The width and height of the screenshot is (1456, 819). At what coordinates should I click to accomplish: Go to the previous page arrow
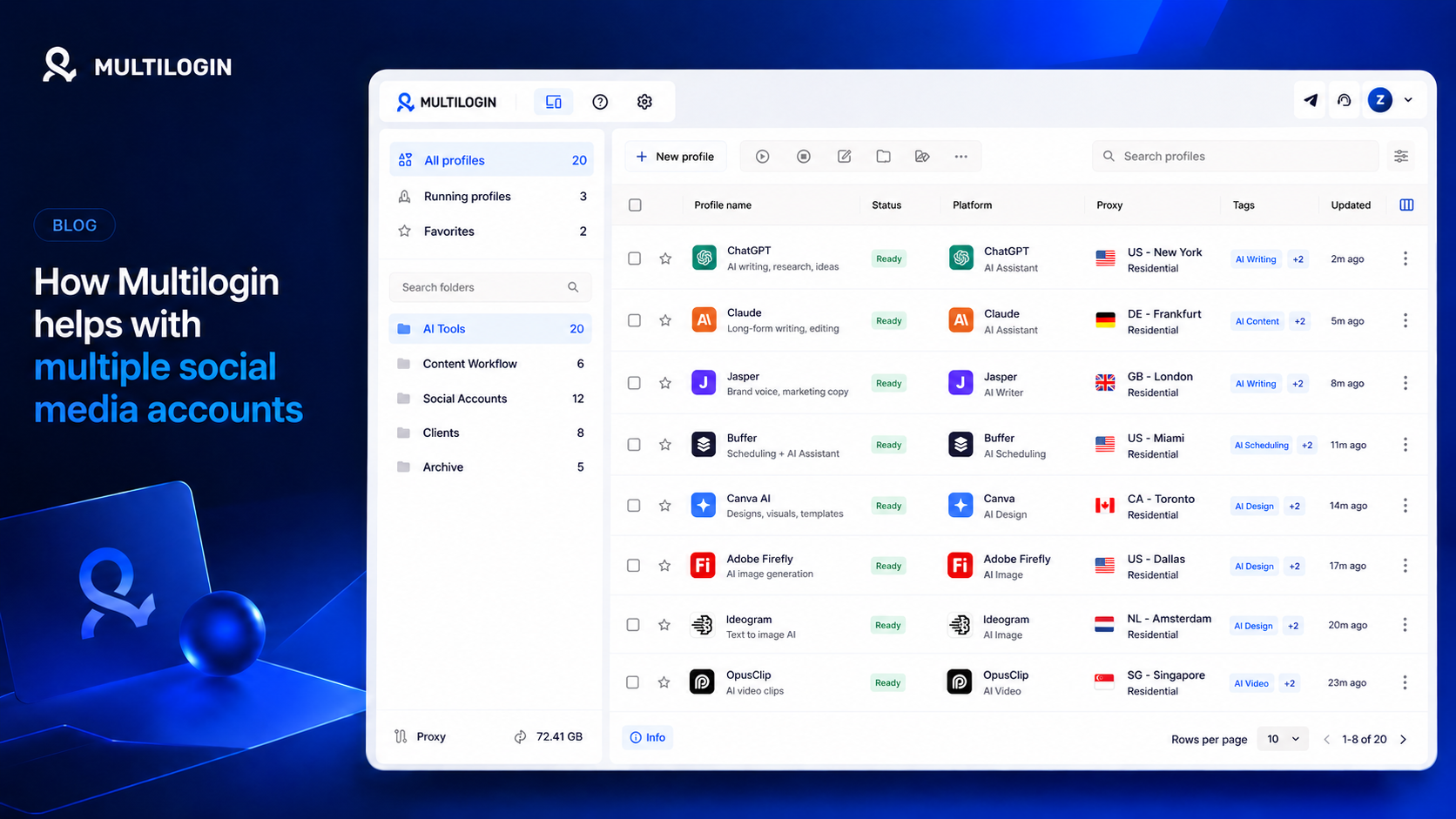[x=1327, y=740]
